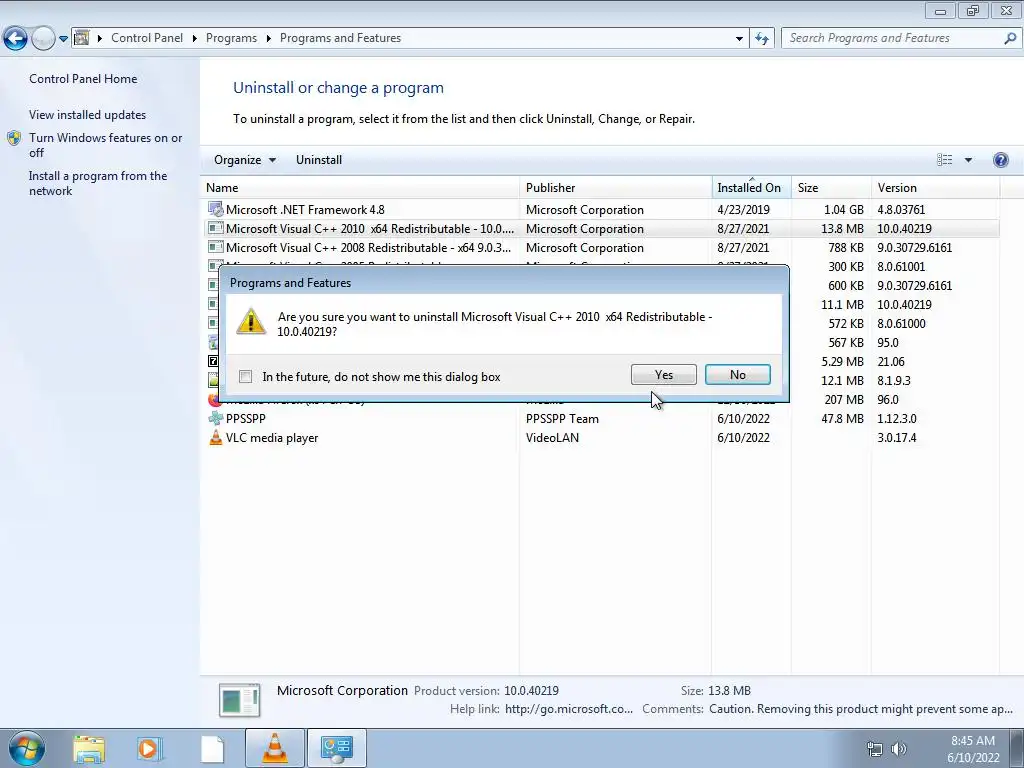
Task: Click the PPSSPP program icon
Action: [x=216, y=418]
